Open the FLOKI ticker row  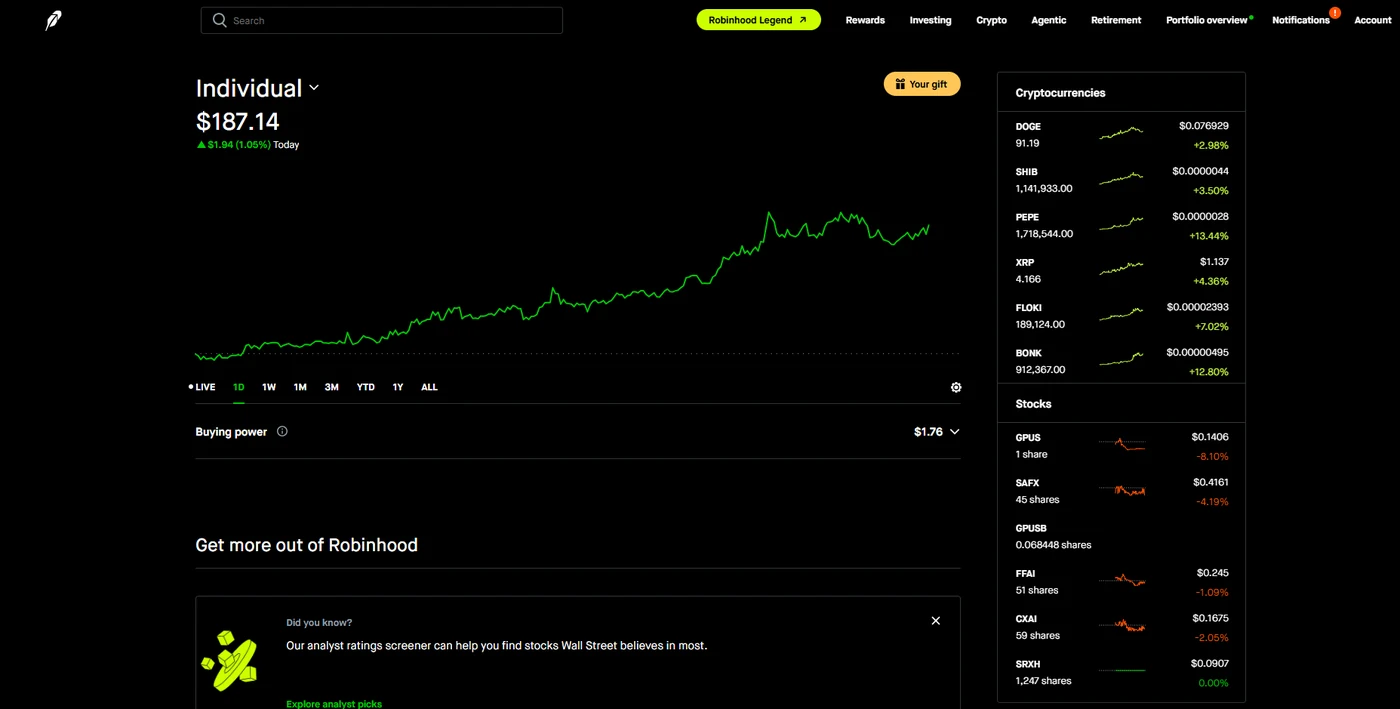point(1121,316)
